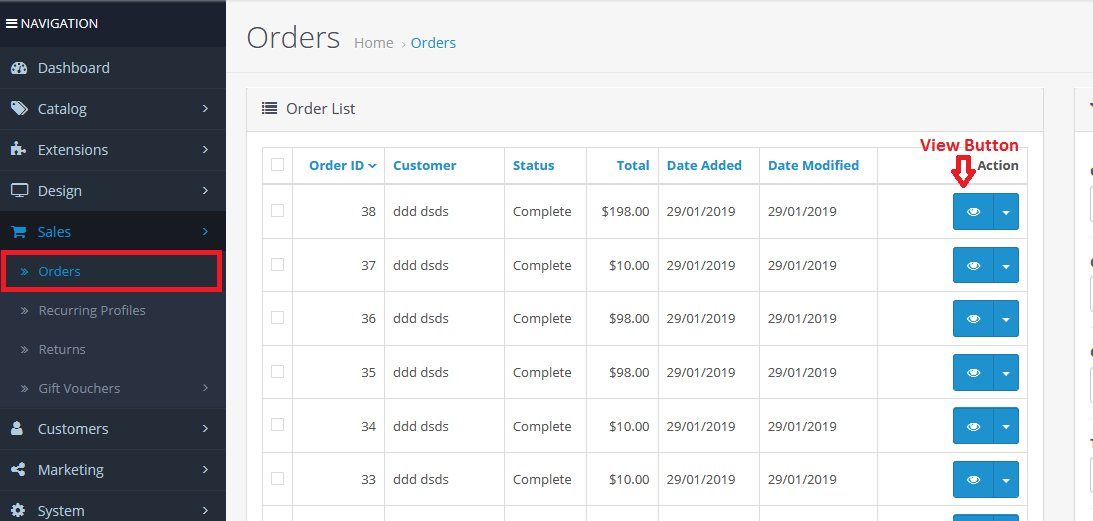Screen dimensions: 1093x521
Task: Click the Sales shopping cart icon
Action: coord(19,232)
